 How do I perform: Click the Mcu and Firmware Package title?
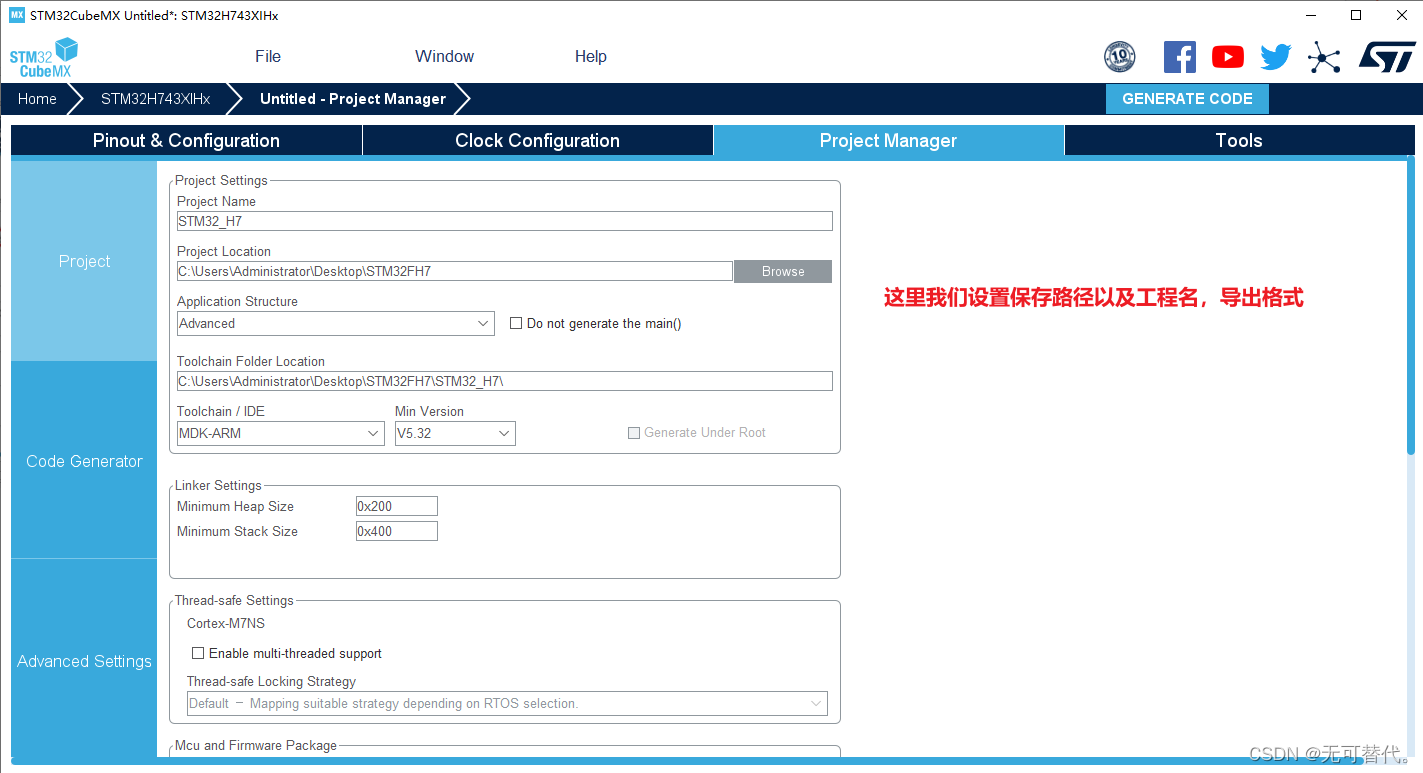[256, 745]
